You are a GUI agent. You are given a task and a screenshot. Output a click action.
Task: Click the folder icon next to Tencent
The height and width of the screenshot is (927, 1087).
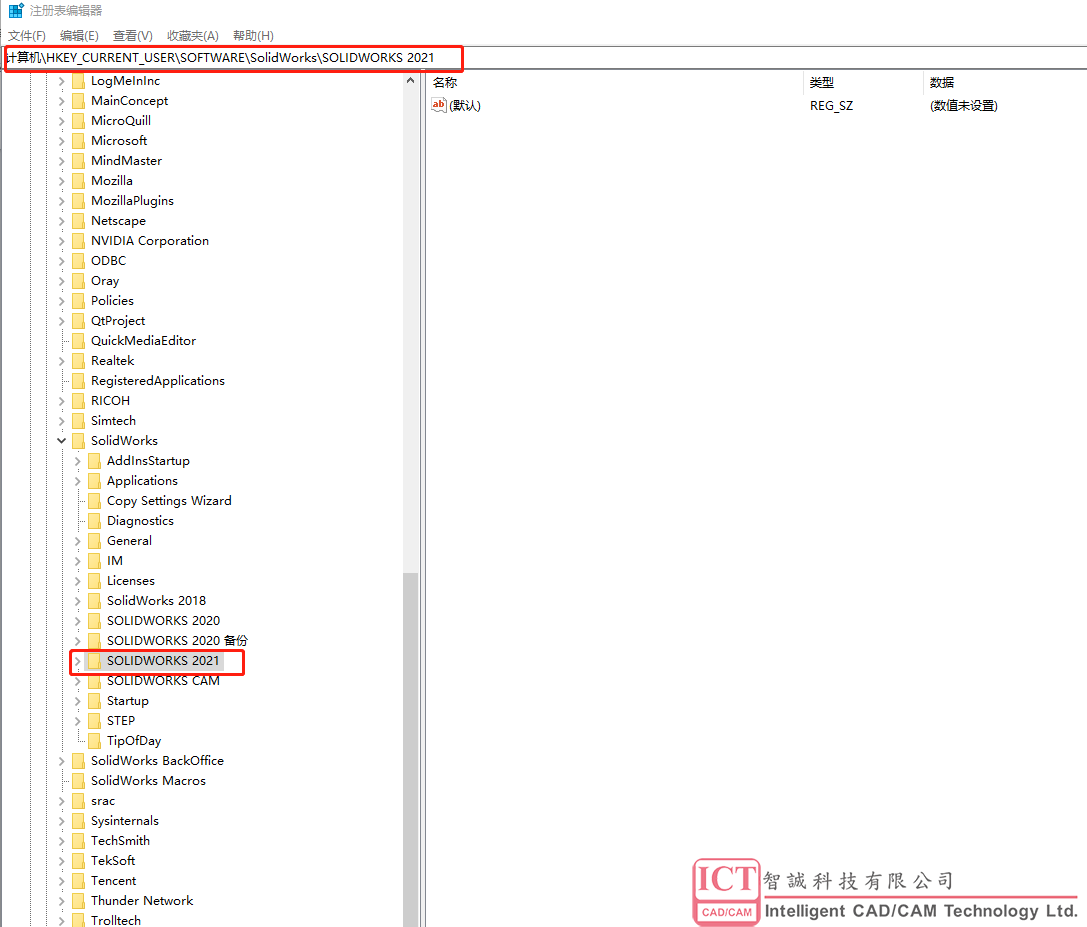[78, 881]
